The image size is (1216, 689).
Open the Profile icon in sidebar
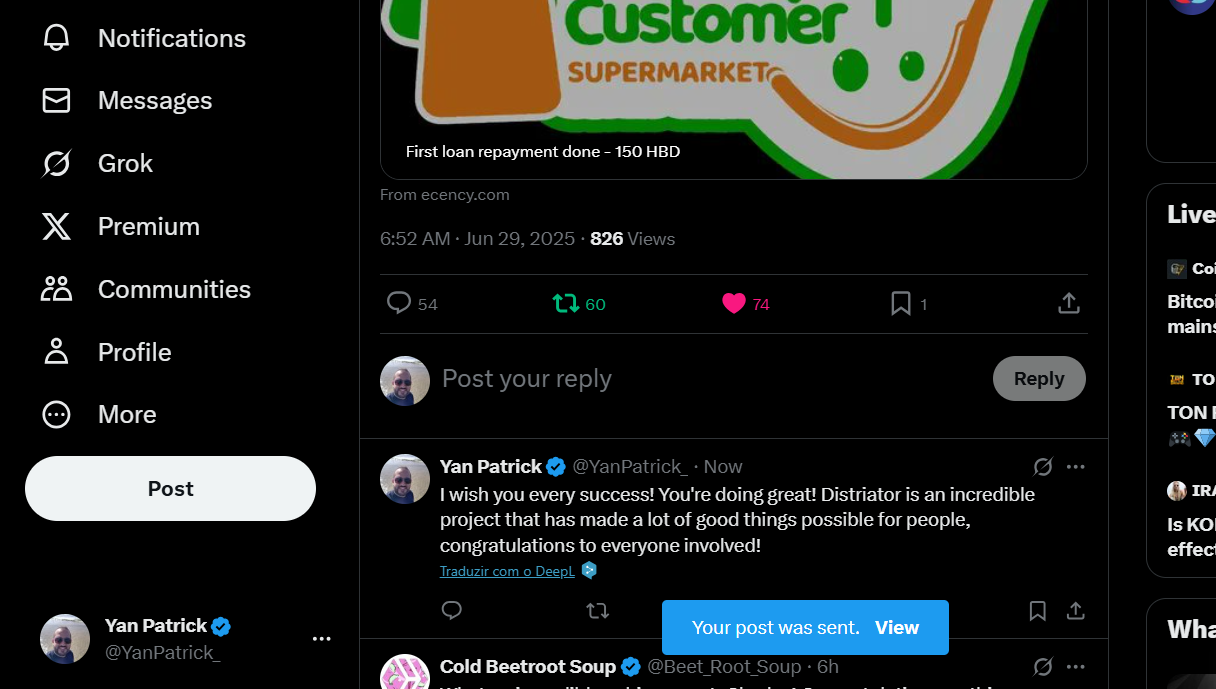pyautogui.click(x=56, y=352)
